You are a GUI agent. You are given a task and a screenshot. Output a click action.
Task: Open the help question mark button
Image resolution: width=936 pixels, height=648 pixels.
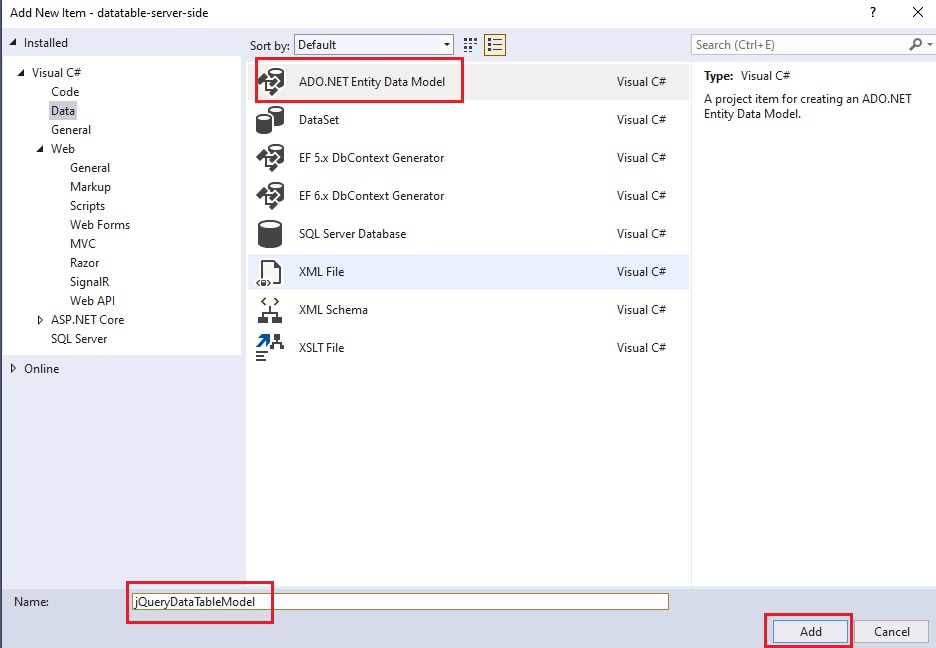click(873, 13)
